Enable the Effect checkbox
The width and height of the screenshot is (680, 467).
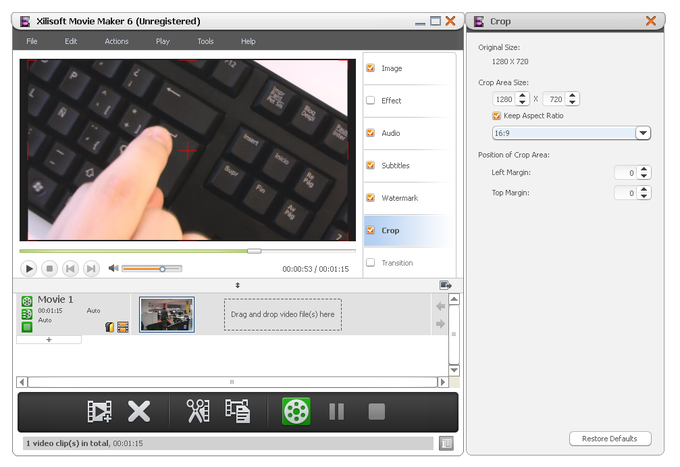370,101
